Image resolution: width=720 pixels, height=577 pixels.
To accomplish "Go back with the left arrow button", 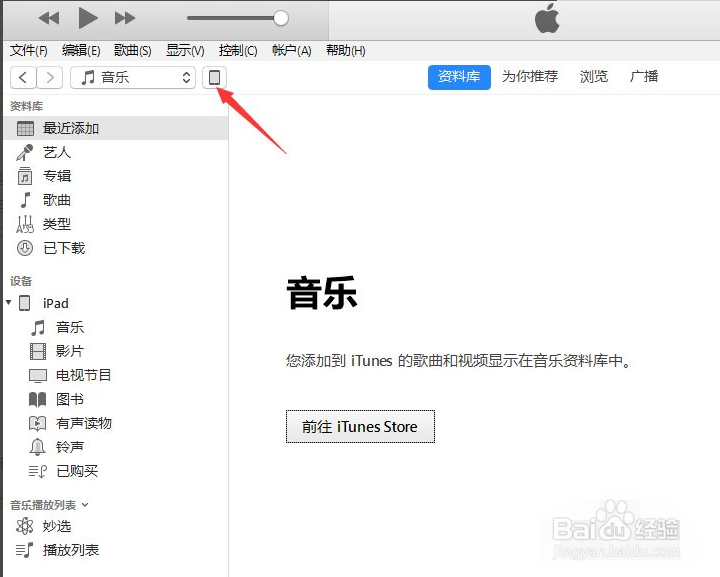I will point(23,77).
